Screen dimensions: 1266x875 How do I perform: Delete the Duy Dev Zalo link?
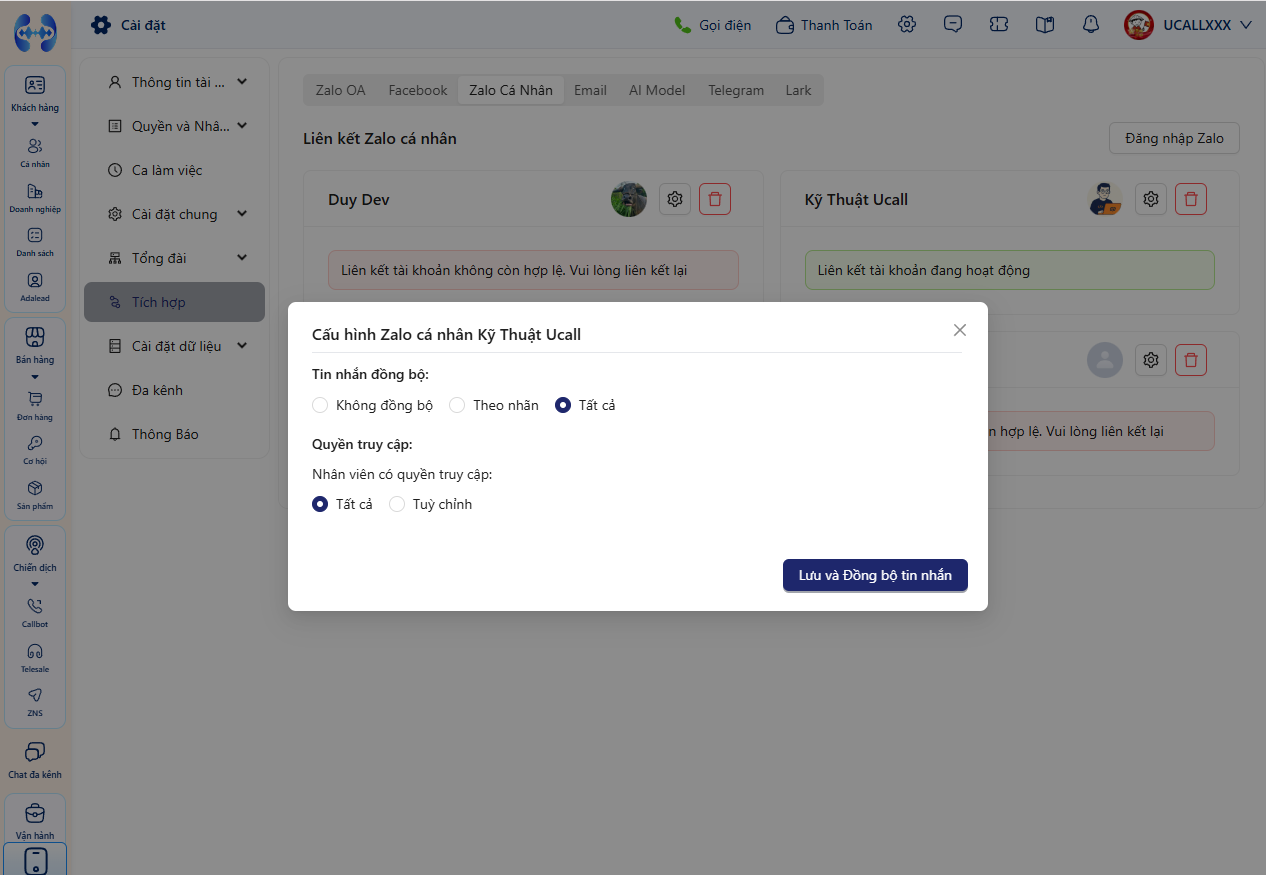click(x=715, y=199)
